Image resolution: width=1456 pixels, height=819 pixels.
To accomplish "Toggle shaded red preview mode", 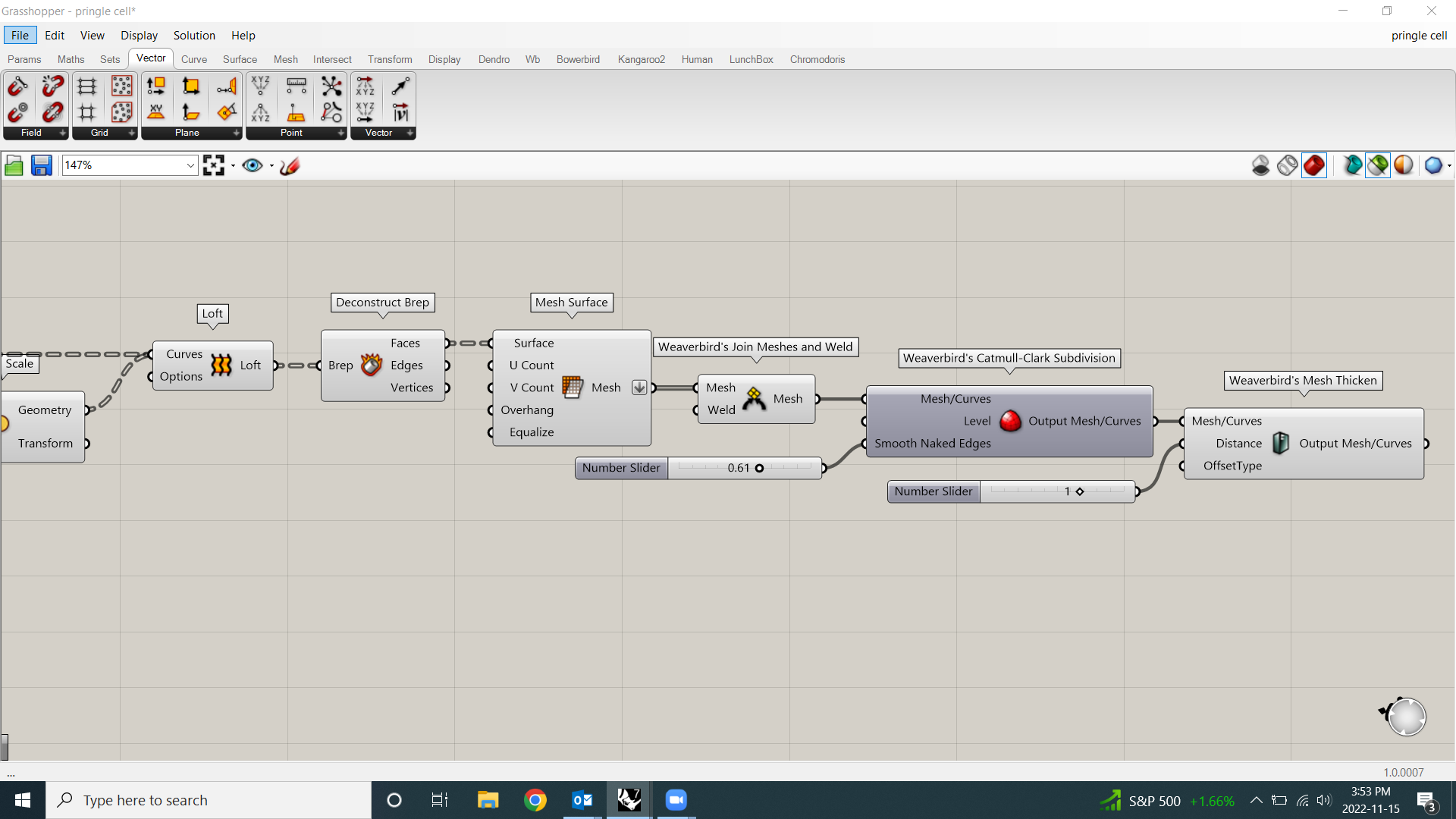I will (1314, 165).
